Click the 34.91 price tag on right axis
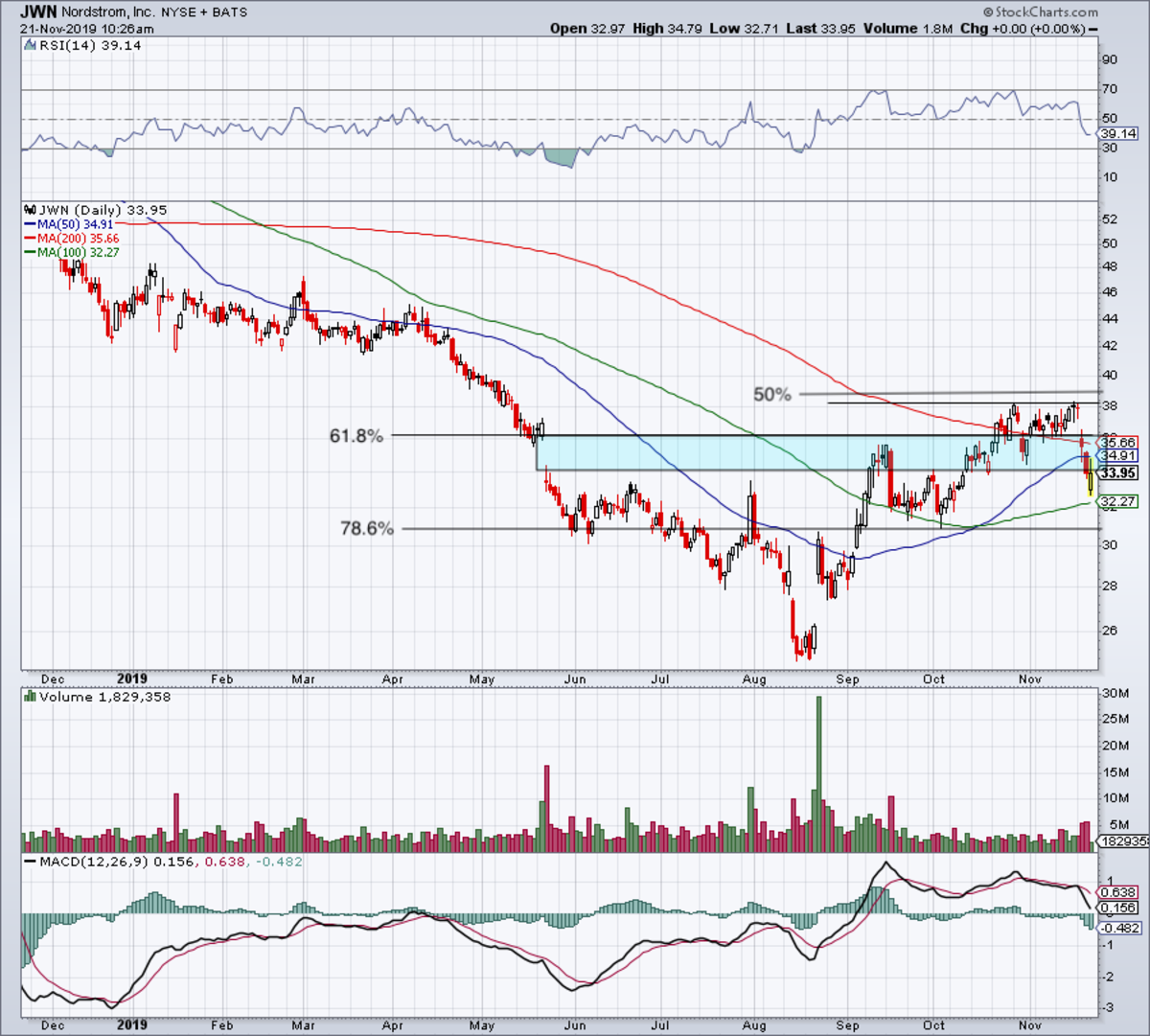The image size is (1150, 1036). pyautogui.click(x=1117, y=456)
